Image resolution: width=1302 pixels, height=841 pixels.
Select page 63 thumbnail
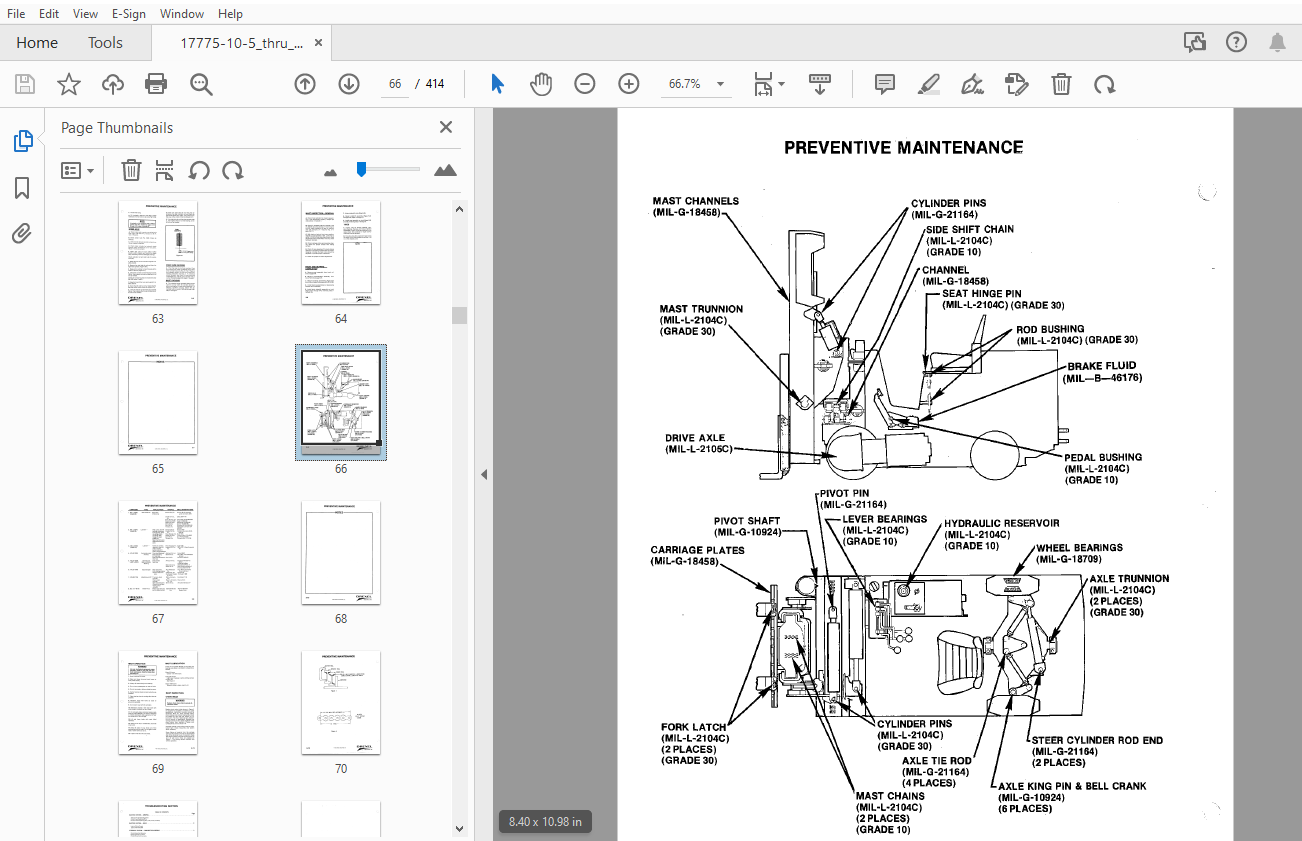(158, 253)
